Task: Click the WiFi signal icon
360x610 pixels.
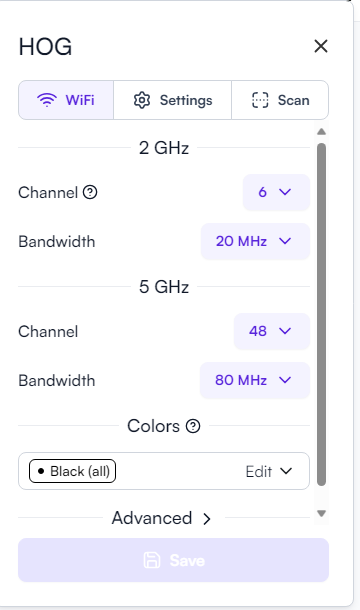Action: tap(47, 100)
